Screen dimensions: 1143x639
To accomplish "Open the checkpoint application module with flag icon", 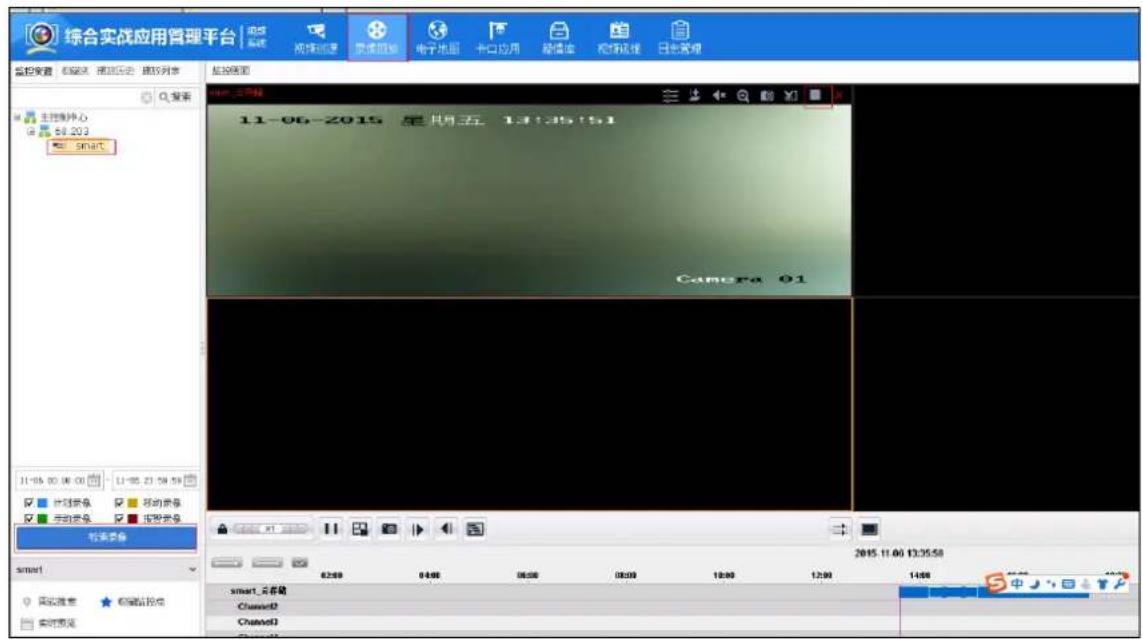I will pyautogui.click(x=498, y=38).
